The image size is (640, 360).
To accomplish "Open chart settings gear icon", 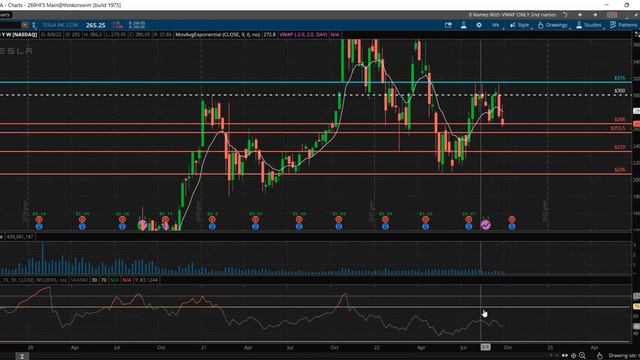I will (x=479, y=25).
